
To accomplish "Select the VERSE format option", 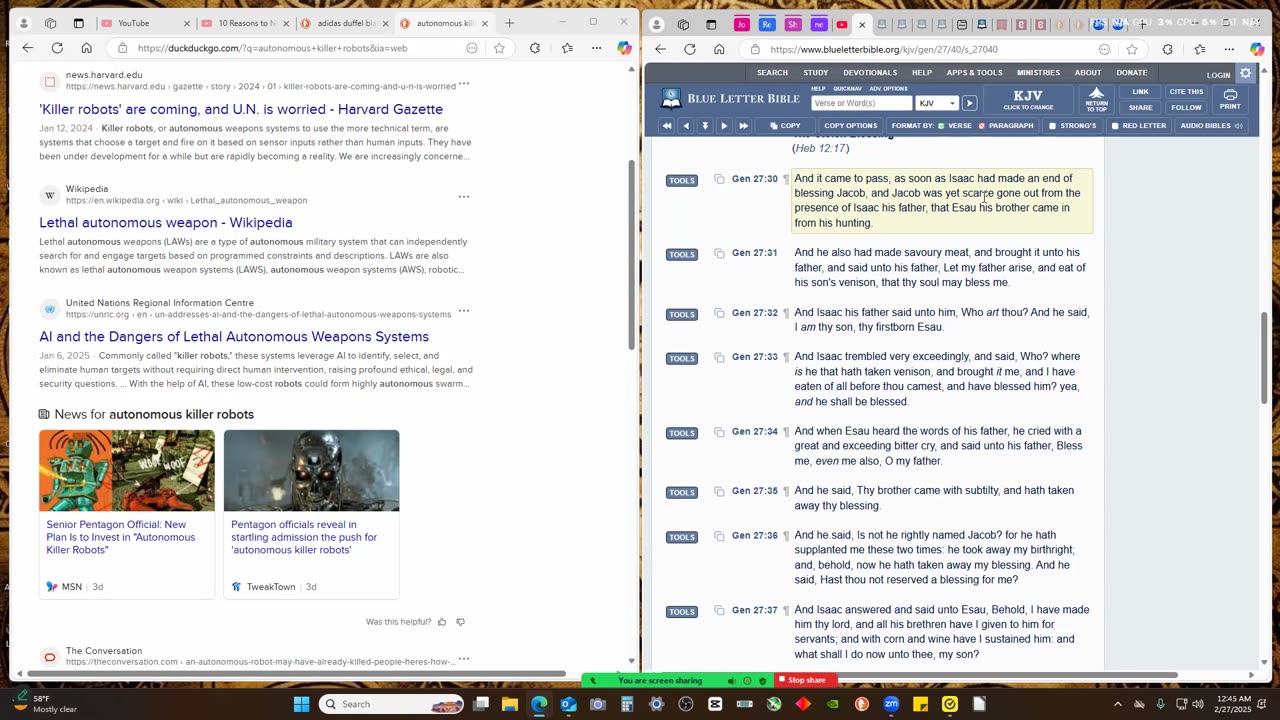I will (x=955, y=126).
